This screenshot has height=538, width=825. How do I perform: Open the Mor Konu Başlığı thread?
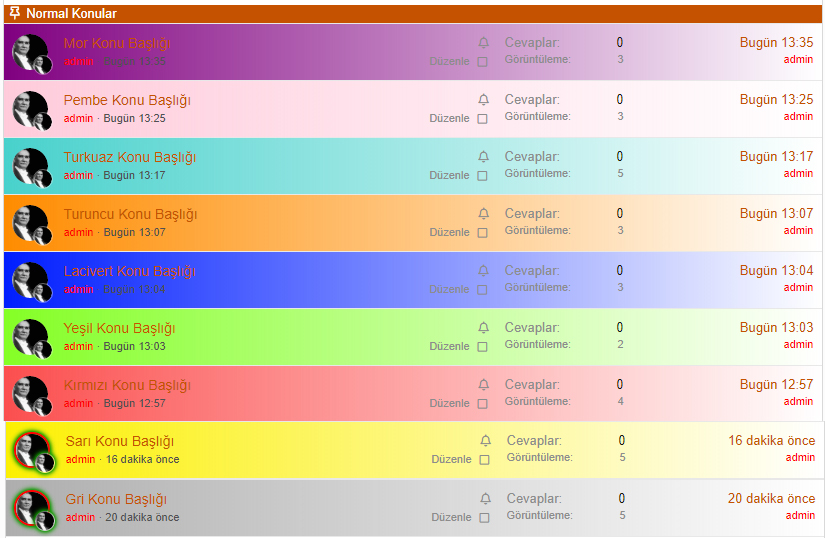click(x=117, y=43)
